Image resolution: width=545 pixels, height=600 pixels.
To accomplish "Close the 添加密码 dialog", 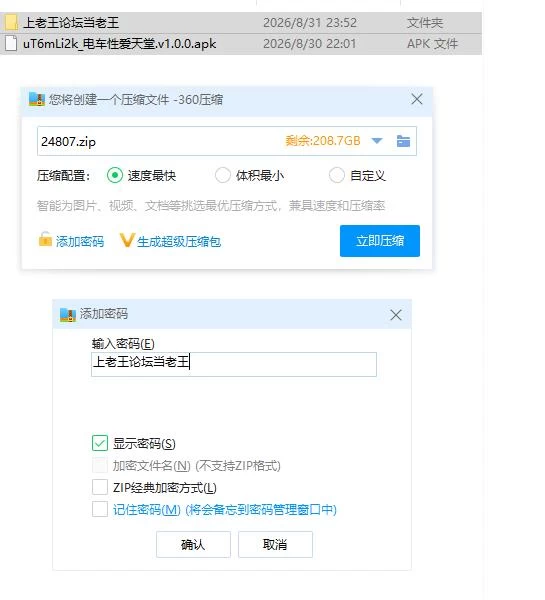I will (x=396, y=315).
